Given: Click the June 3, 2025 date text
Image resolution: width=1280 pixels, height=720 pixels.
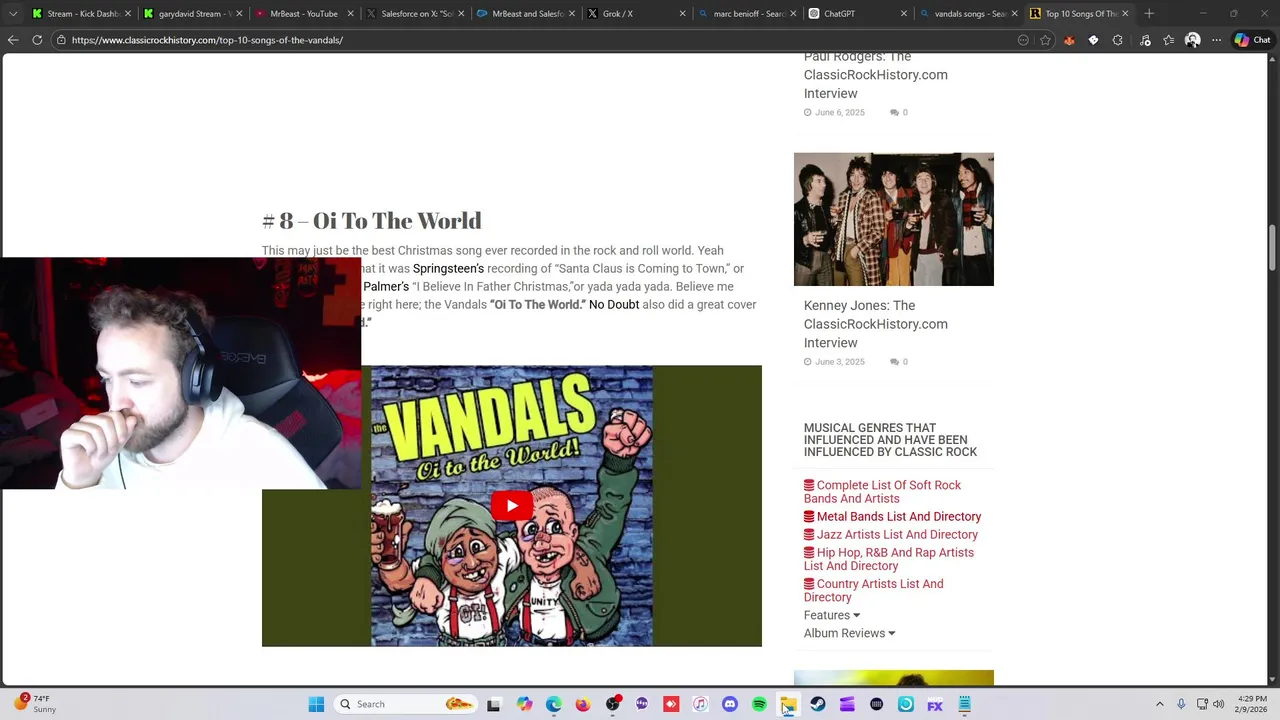Looking at the screenshot, I should 839,362.
